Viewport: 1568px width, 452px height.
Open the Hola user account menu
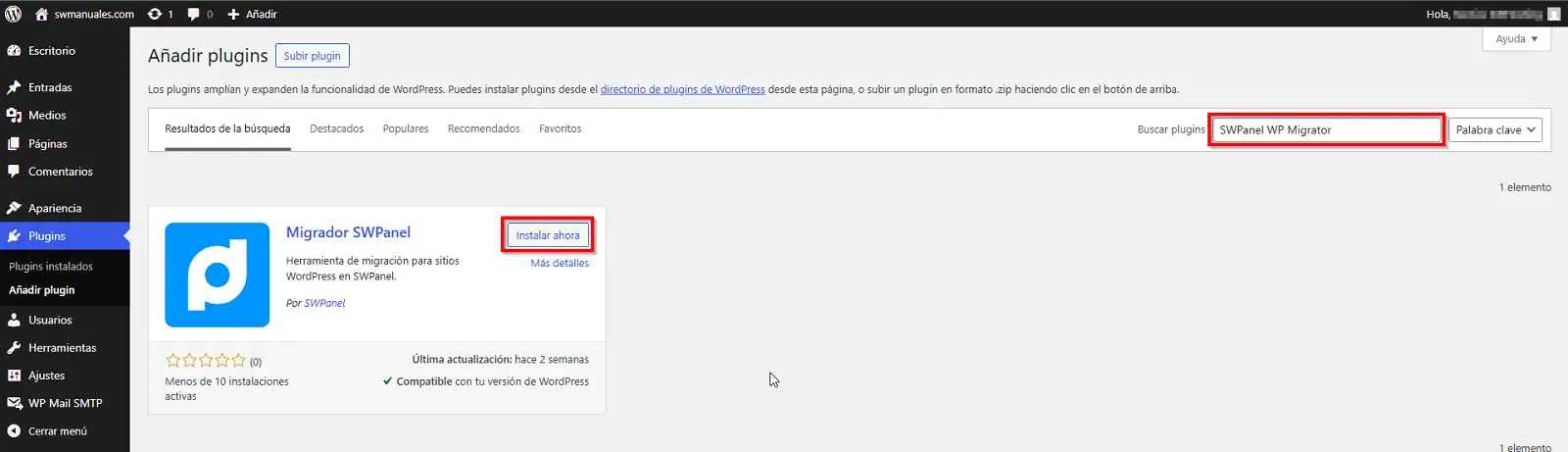pos(1493,14)
